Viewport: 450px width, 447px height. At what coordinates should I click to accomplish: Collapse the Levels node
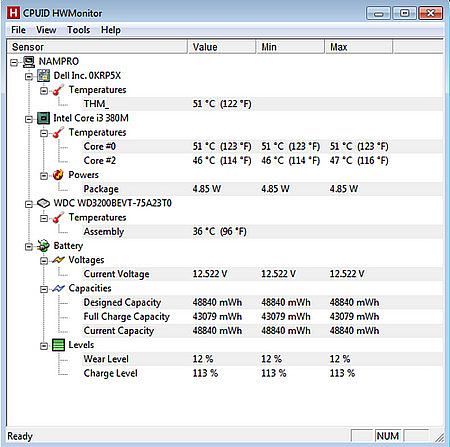coord(44,346)
